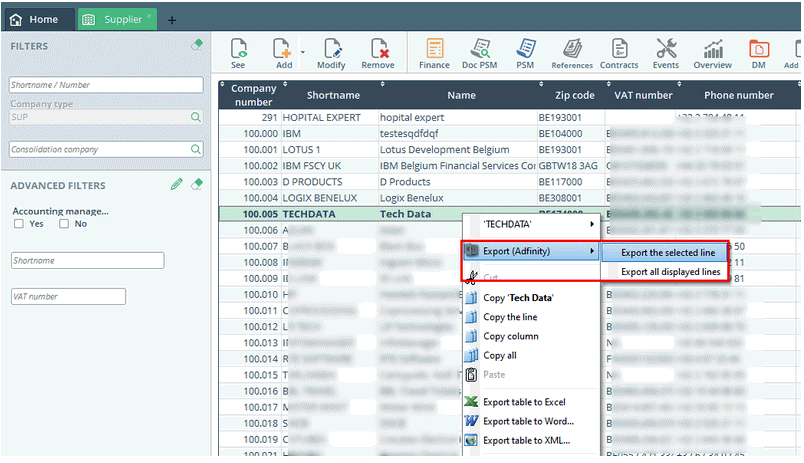Click the See toolbar icon
Image resolution: width=804 pixels, height=463 pixels.
(238, 53)
